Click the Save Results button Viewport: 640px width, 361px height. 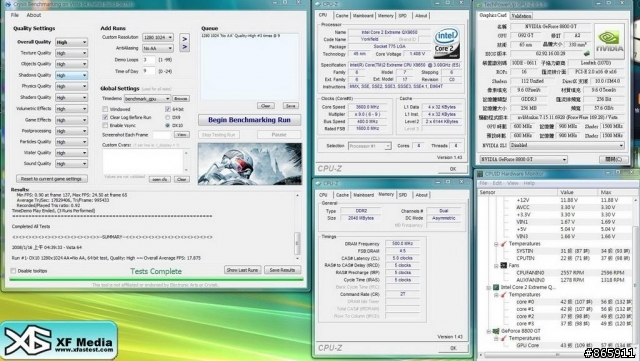coord(282,270)
